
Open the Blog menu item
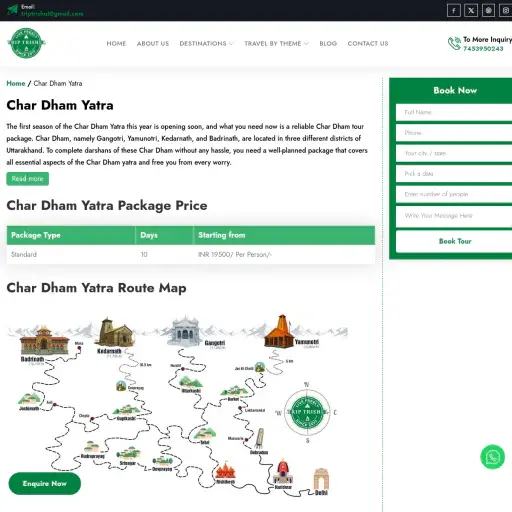(328, 44)
